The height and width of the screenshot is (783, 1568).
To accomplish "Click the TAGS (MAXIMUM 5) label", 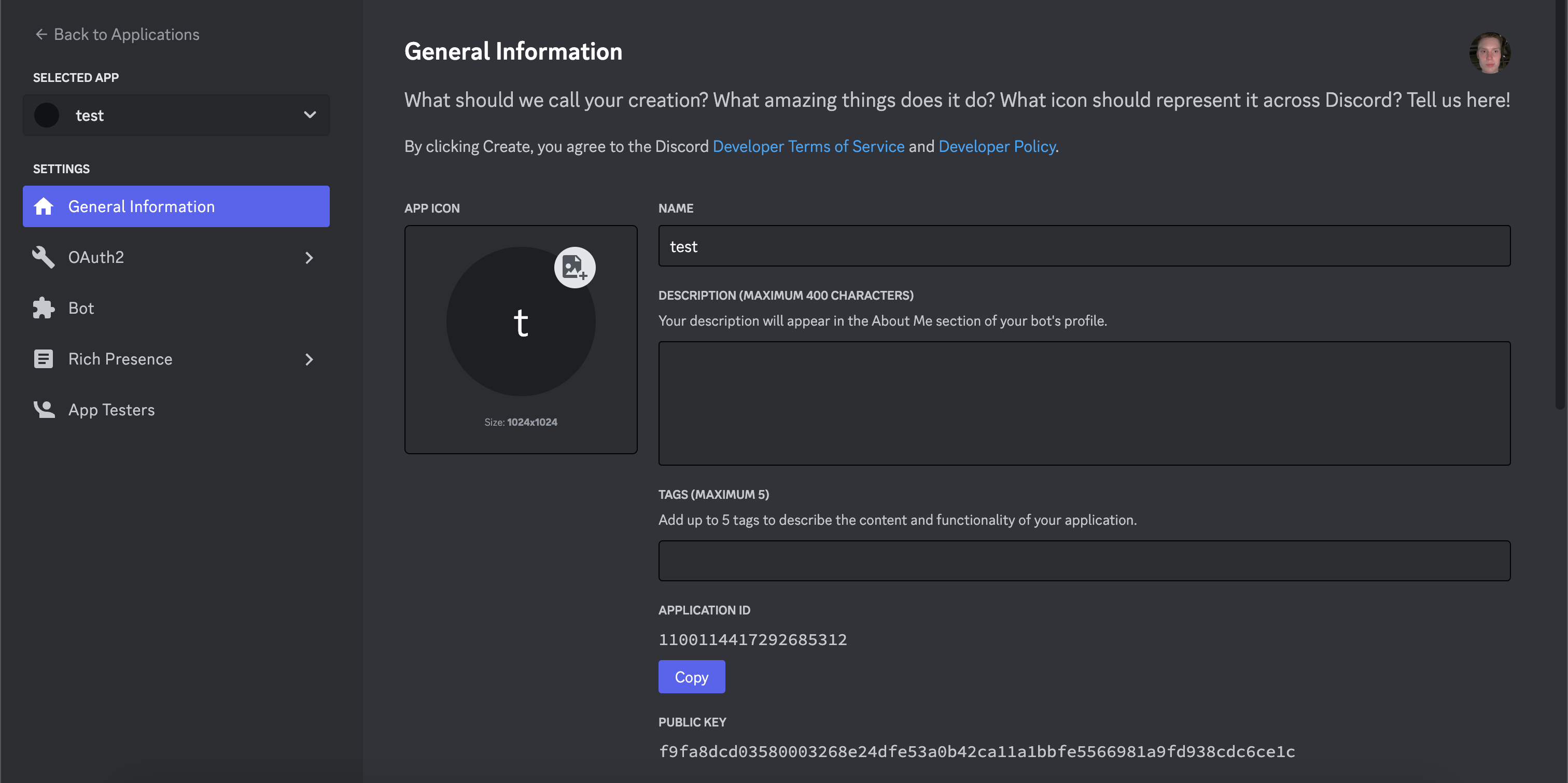I will click(713, 494).
